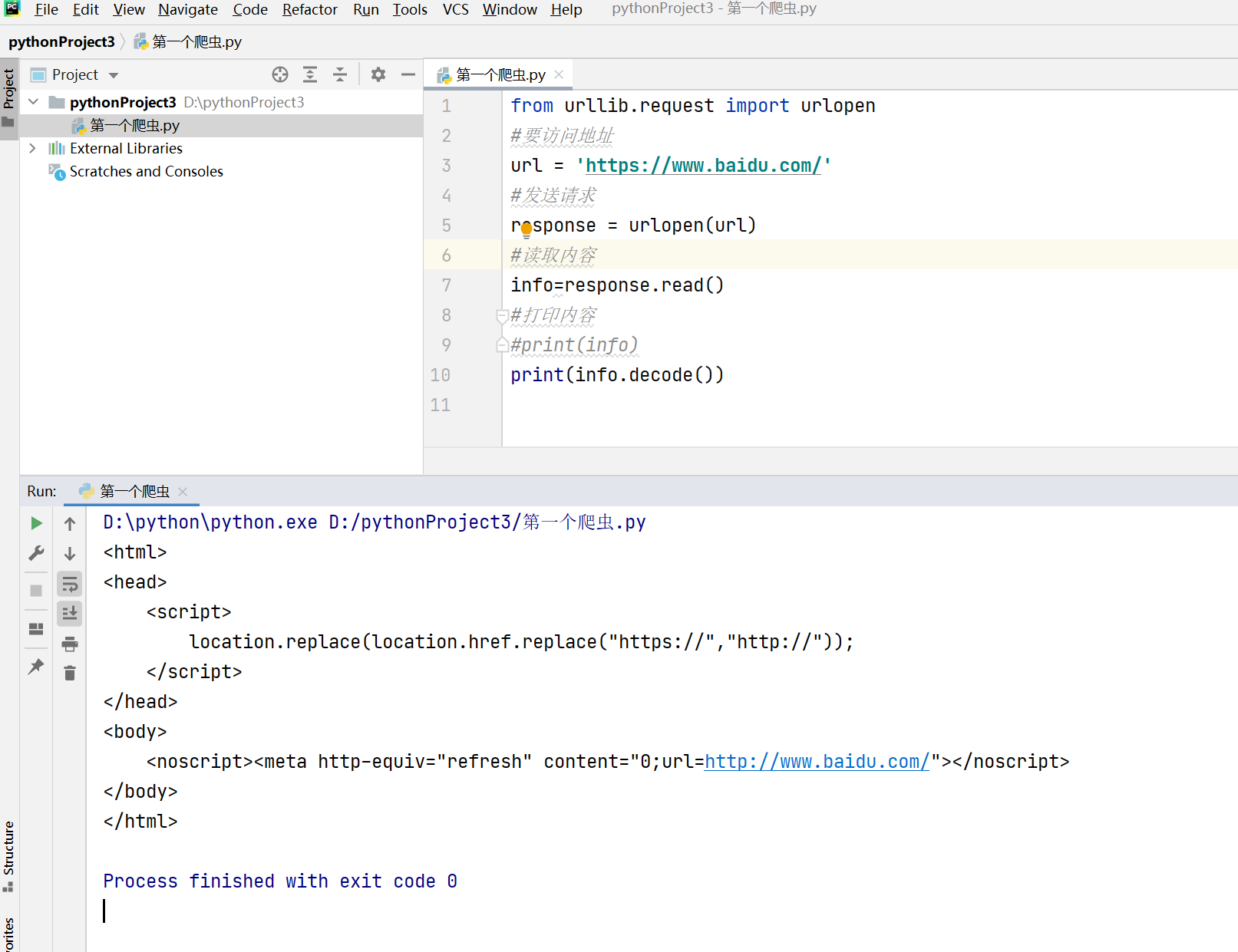This screenshot has width=1238, height=952.
Task: Close the 第一个爬虫.py editor tab
Action: click(559, 74)
